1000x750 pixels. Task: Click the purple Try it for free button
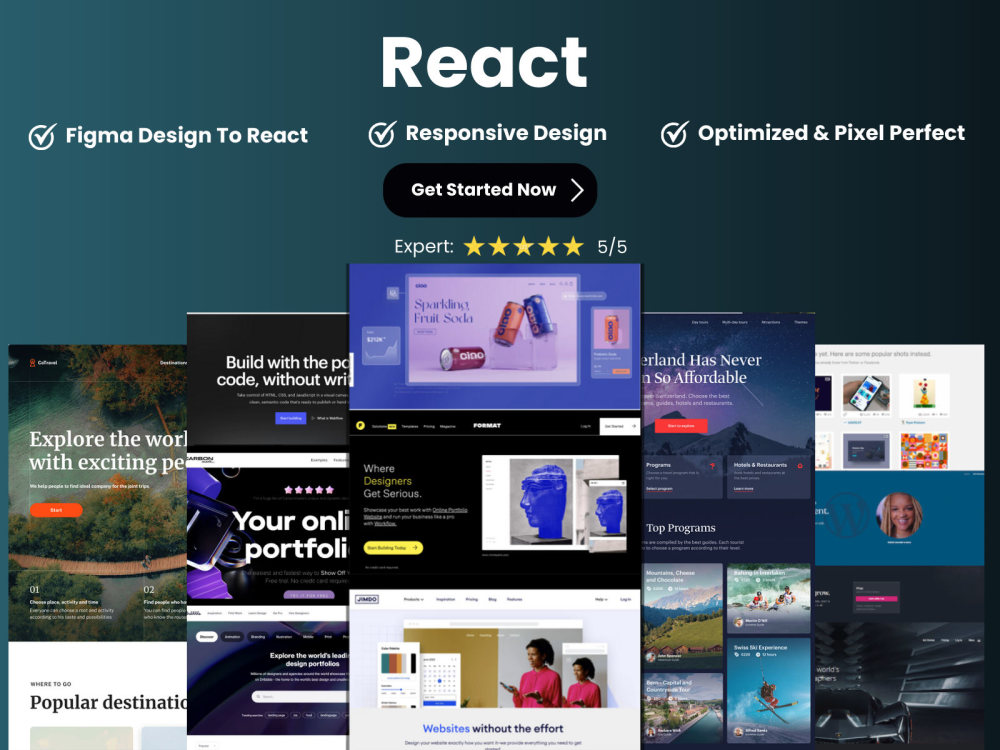309,594
